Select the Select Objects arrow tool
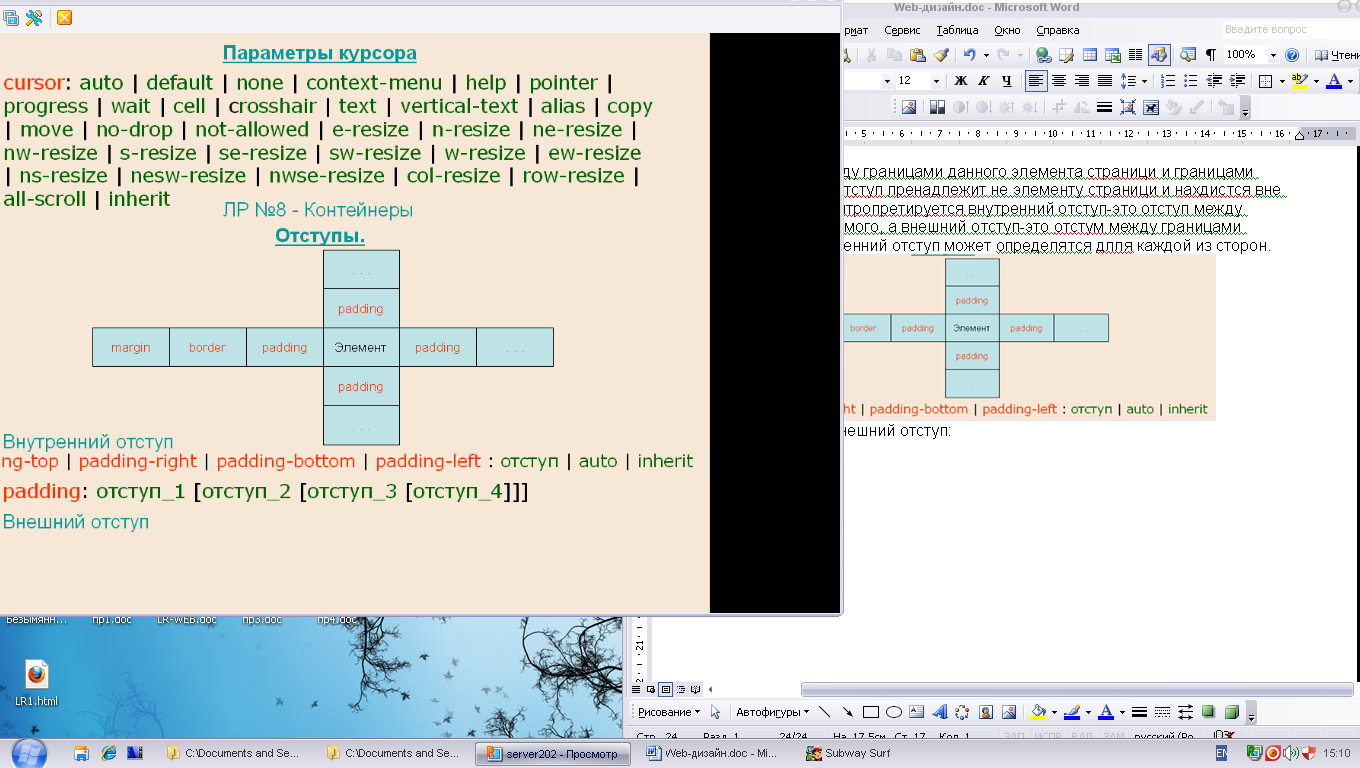This screenshot has width=1360, height=768. tap(716, 712)
